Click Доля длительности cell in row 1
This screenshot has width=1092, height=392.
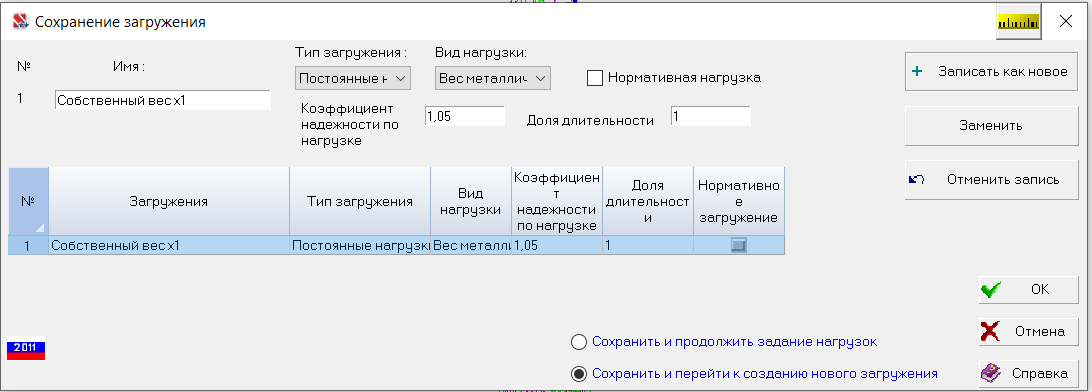(648, 245)
